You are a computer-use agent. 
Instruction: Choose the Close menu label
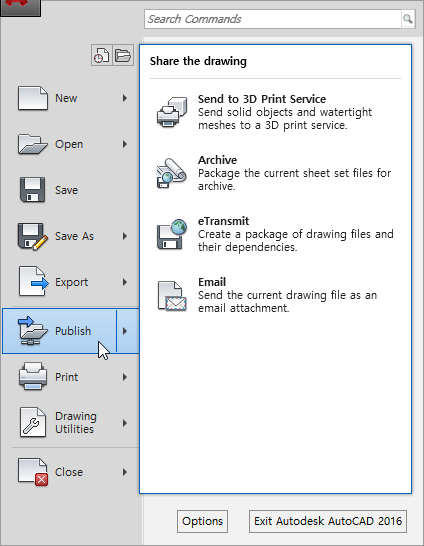[x=69, y=472]
